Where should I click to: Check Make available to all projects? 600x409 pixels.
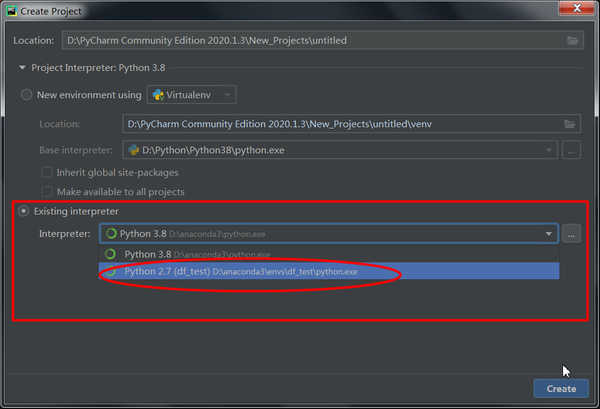(x=47, y=191)
